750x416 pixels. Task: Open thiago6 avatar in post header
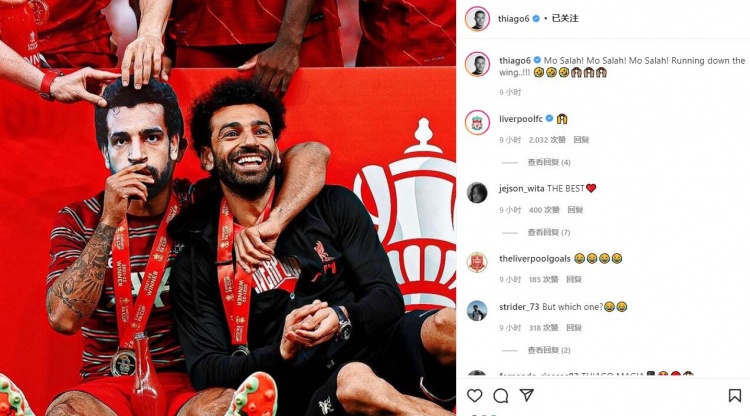477,19
